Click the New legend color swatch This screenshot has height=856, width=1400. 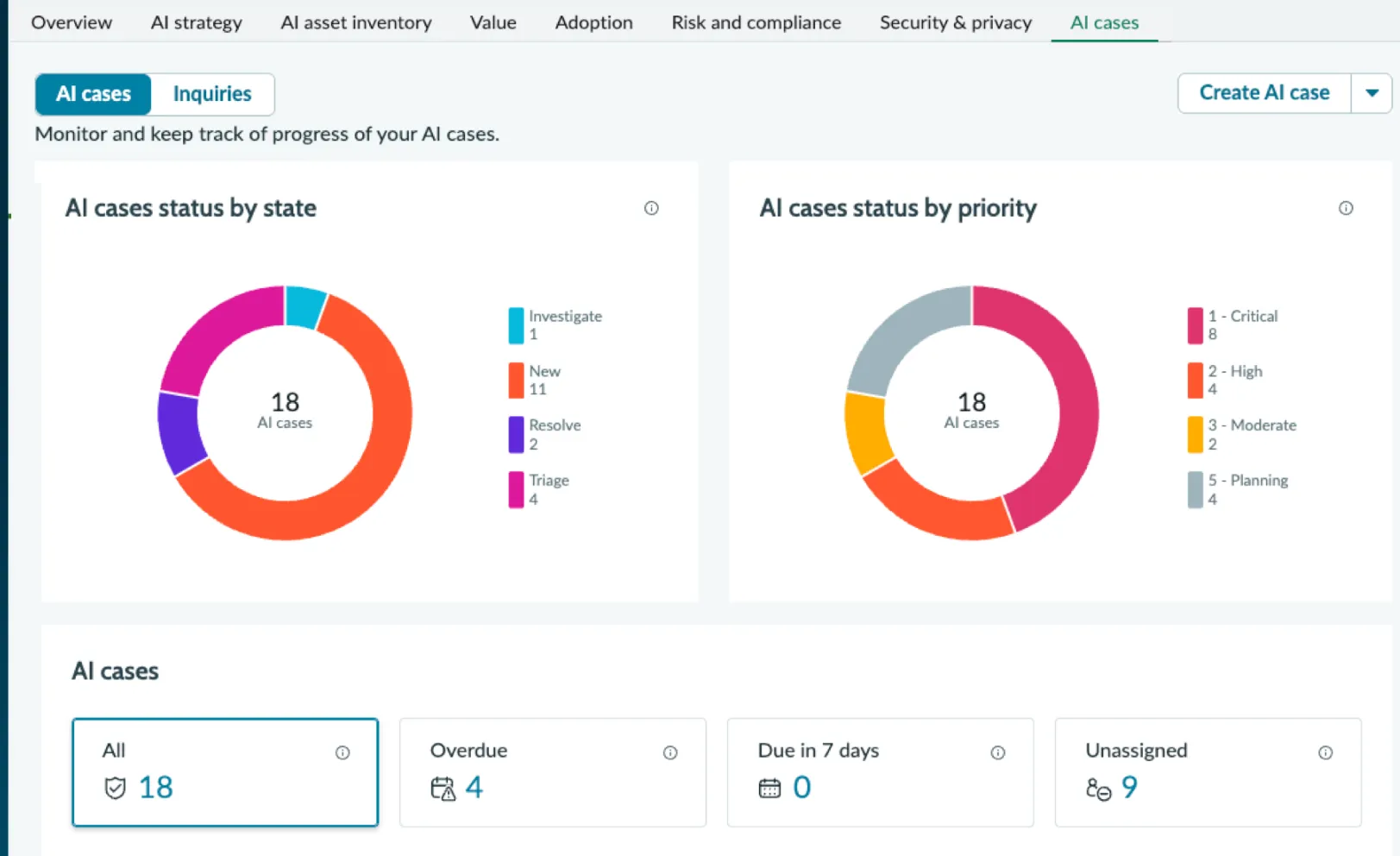[x=516, y=381]
